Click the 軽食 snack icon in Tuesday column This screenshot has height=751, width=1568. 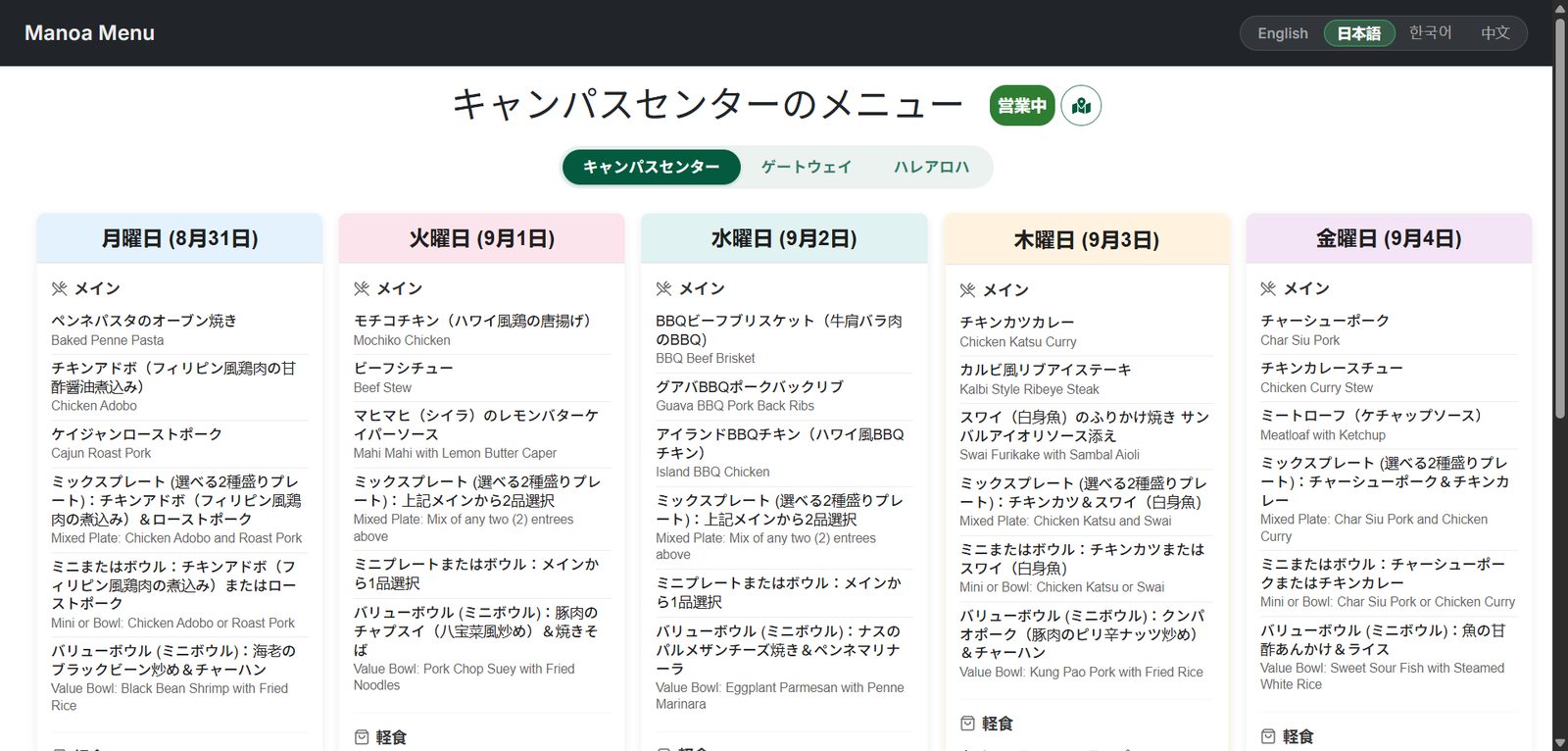tap(362, 737)
